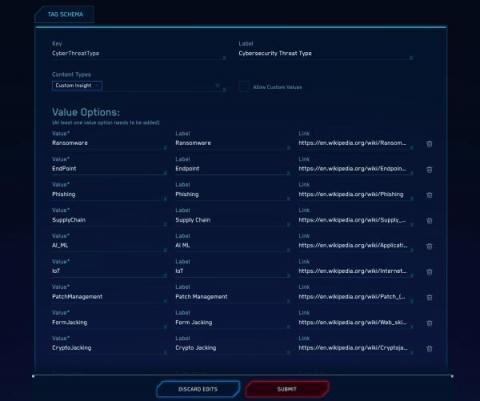Screen dimensions: 480x401
Task: Delete the Ransomware value option row
Action: pyautogui.click(x=429, y=144)
